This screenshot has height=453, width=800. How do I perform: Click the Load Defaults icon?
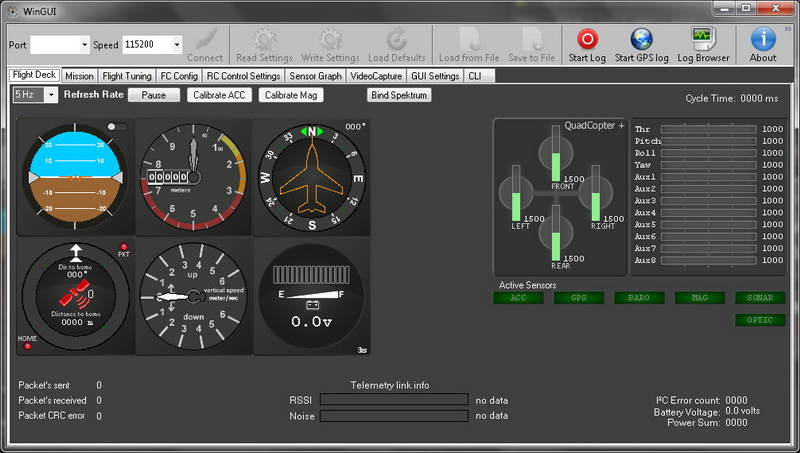coord(396,39)
